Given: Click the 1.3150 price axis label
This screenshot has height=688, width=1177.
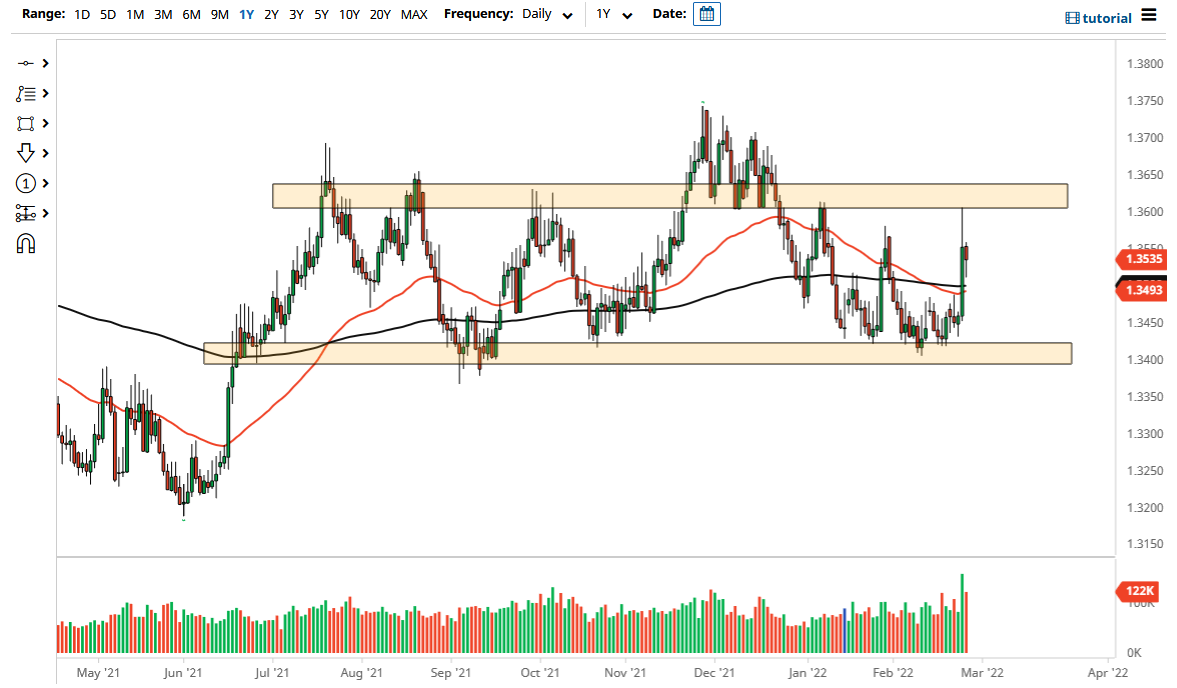Looking at the screenshot, I should click(x=1145, y=544).
